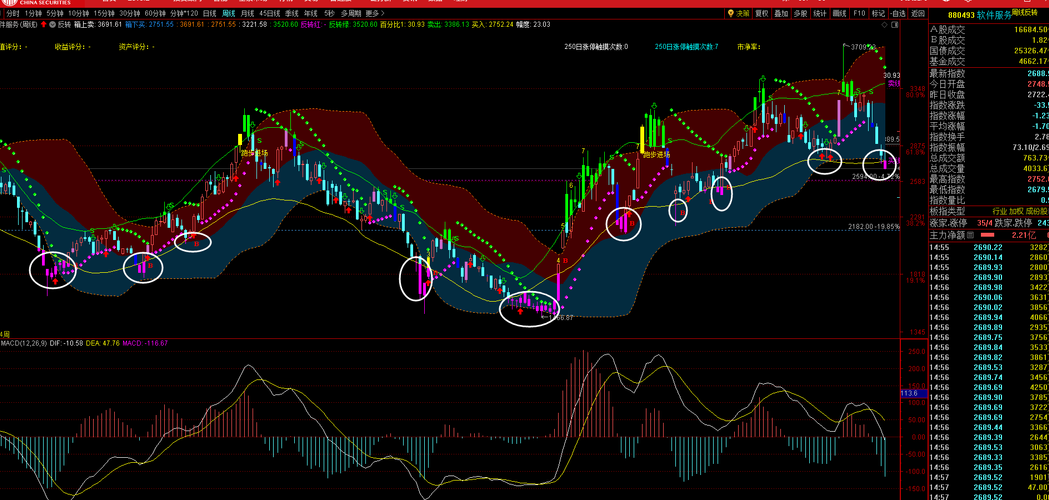Select the 30分钟 period
Image resolution: width=1049 pixels, height=500 pixels.
coord(130,13)
